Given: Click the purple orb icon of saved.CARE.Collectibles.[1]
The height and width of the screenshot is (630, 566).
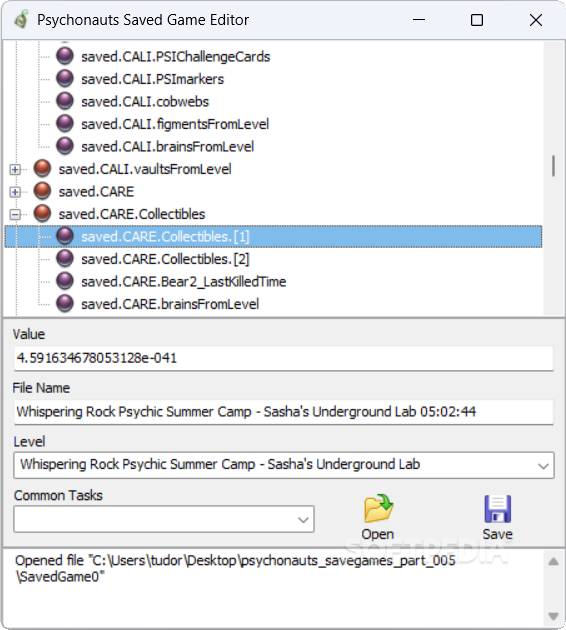Looking at the screenshot, I should pos(65,236).
